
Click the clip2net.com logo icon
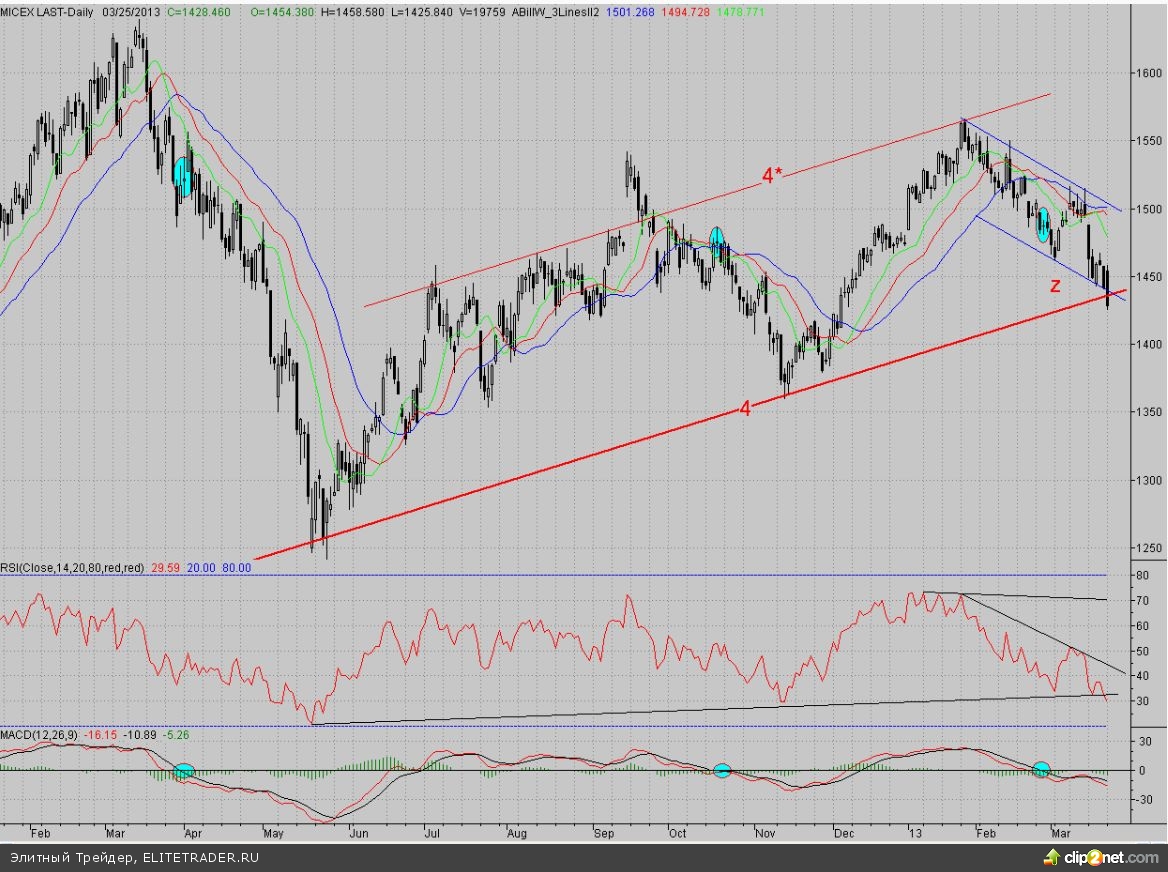coord(1050,857)
